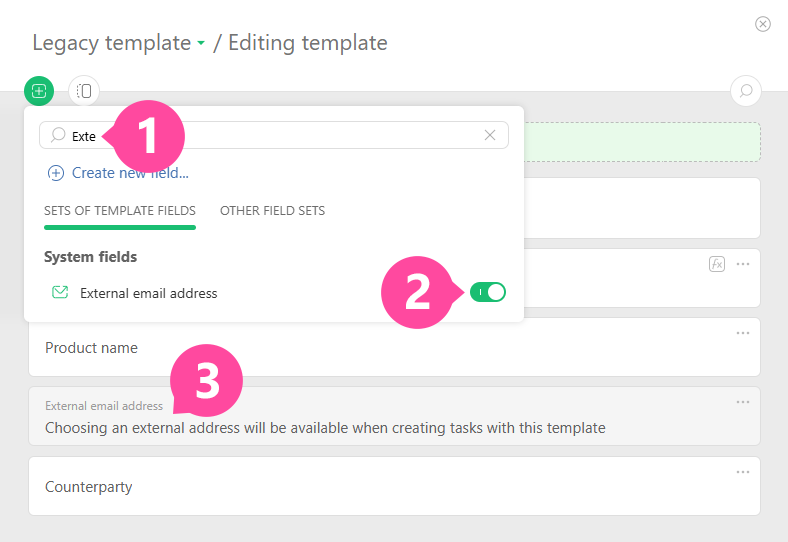Expand the Legacy template dropdown arrow

[x=201, y=44]
